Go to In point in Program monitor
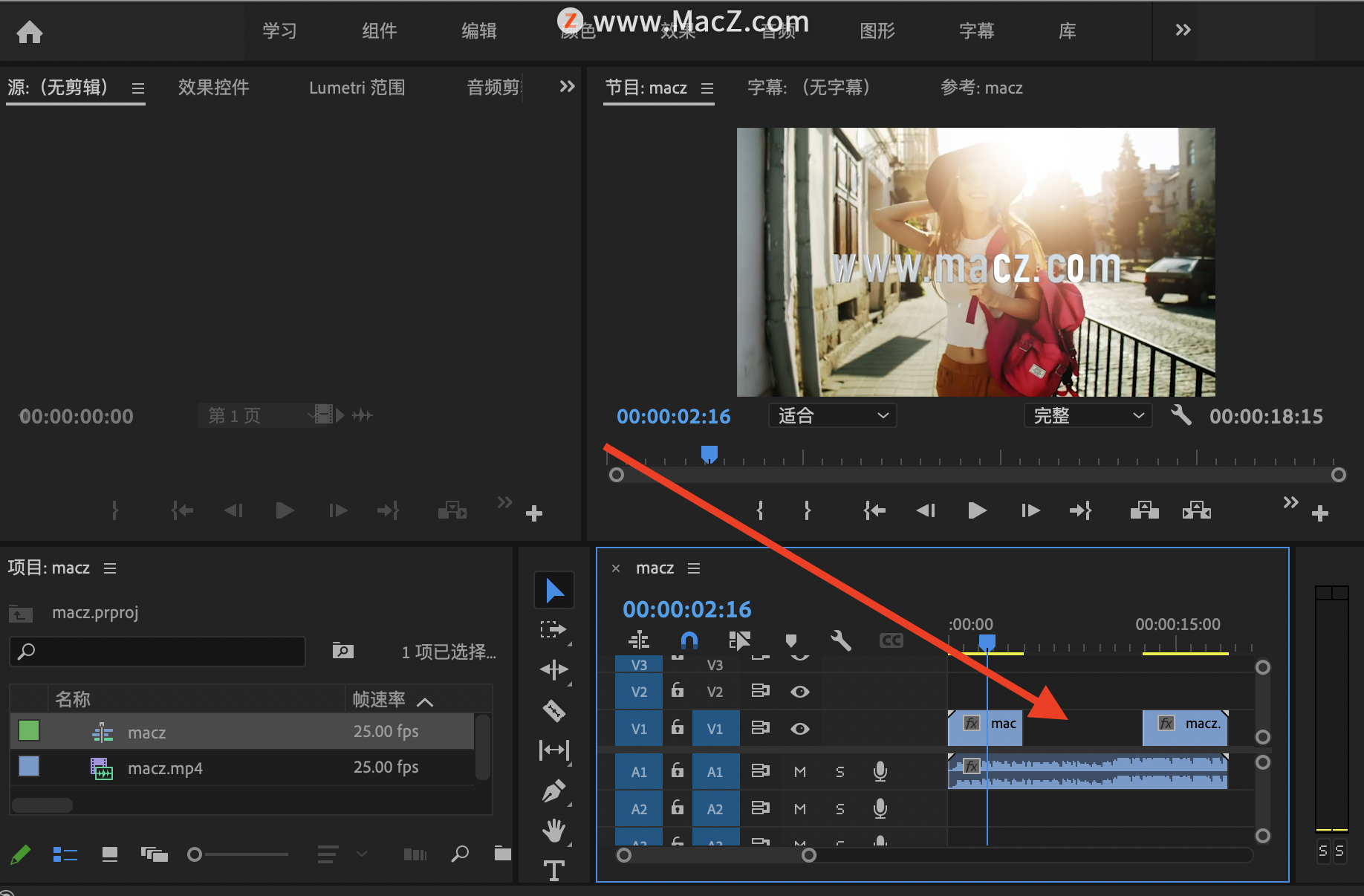 pos(874,510)
